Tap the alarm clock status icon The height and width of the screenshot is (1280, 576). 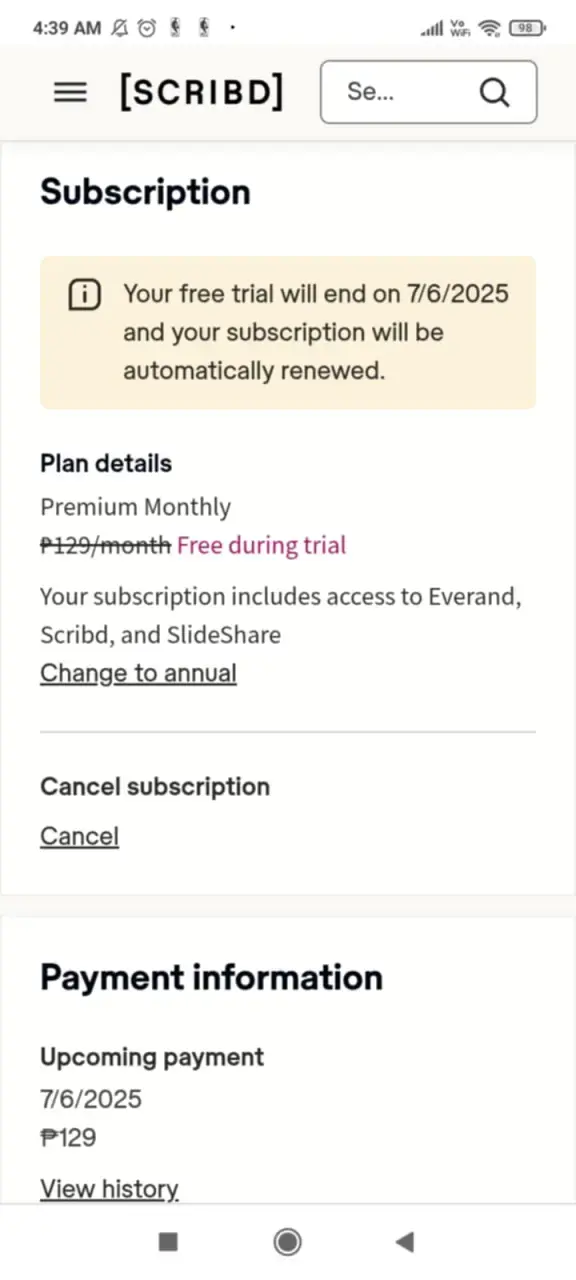coord(147,28)
